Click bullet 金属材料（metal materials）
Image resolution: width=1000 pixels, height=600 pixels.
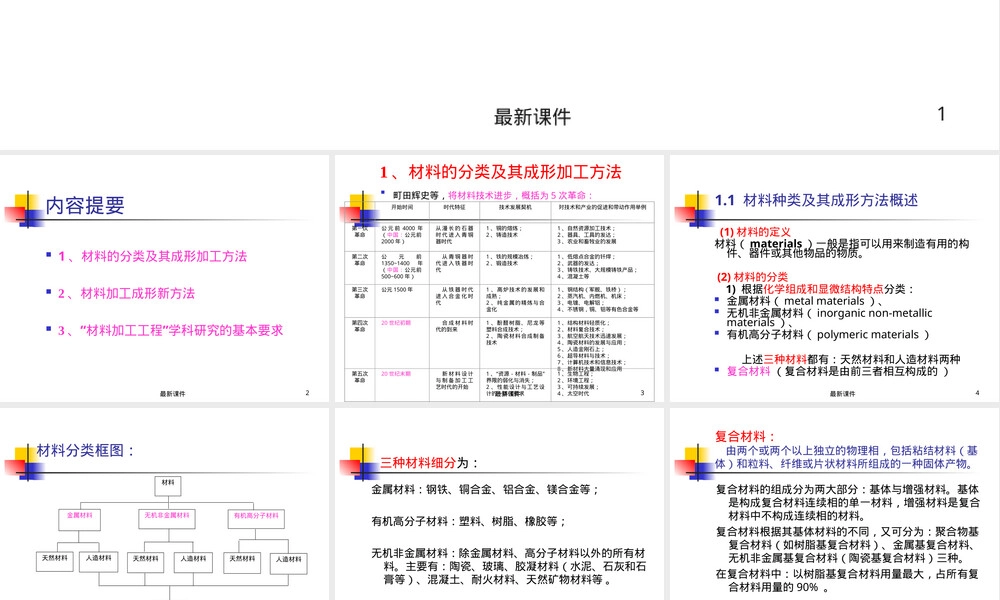[x=805, y=301]
